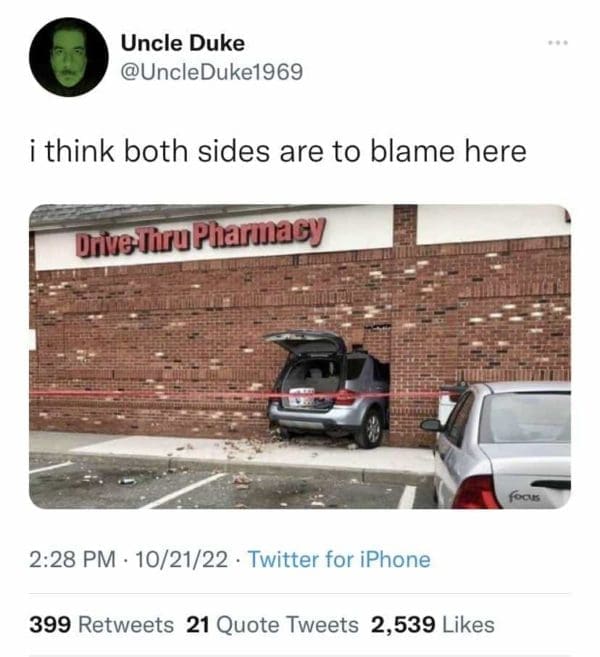Image resolution: width=600 pixels, height=657 pixels.
Task: Click the silver car's side mirror
Action: coord(432,425)
